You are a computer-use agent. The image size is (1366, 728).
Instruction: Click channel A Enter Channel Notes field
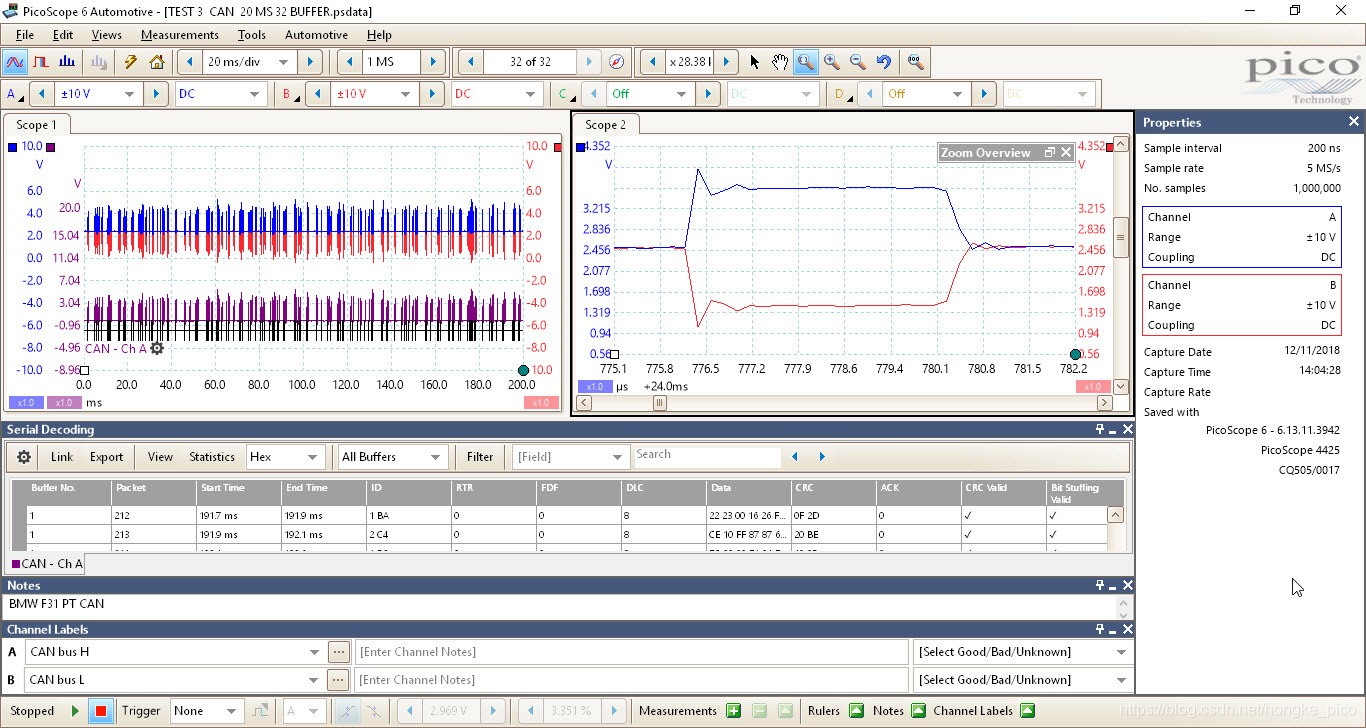[631, 652]
